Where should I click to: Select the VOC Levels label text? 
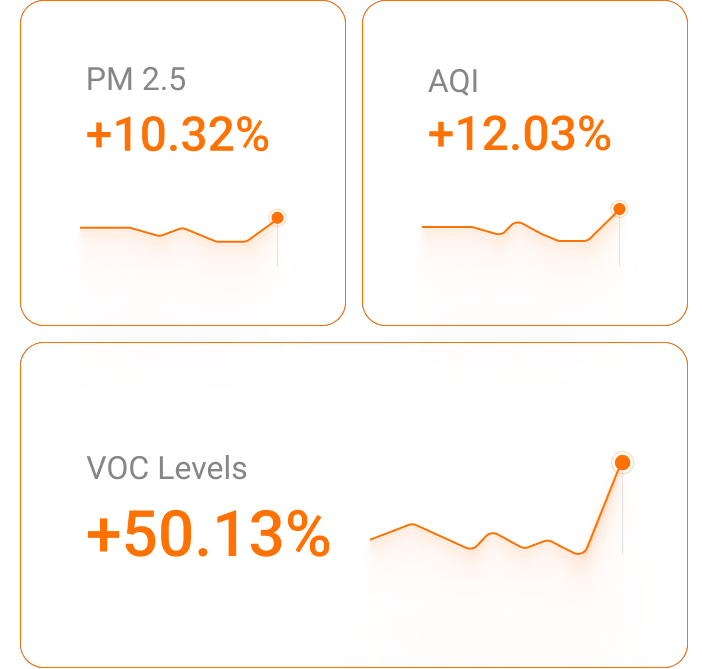[x=167, y=468]
